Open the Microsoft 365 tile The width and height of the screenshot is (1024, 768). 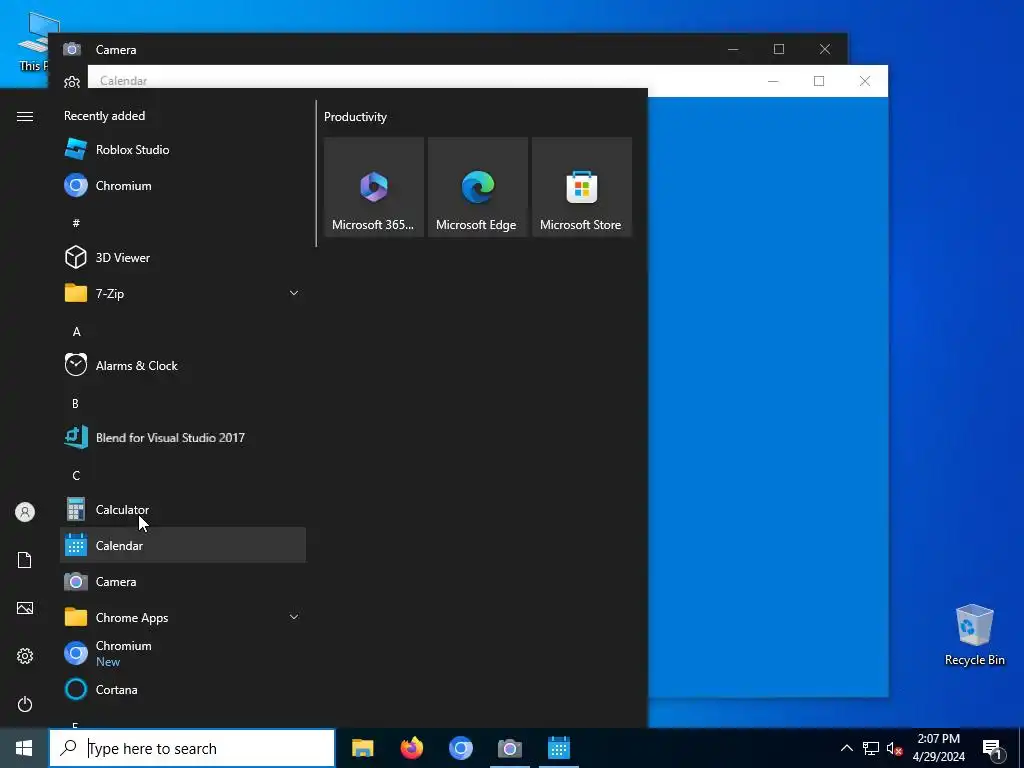tap(374, 187)
